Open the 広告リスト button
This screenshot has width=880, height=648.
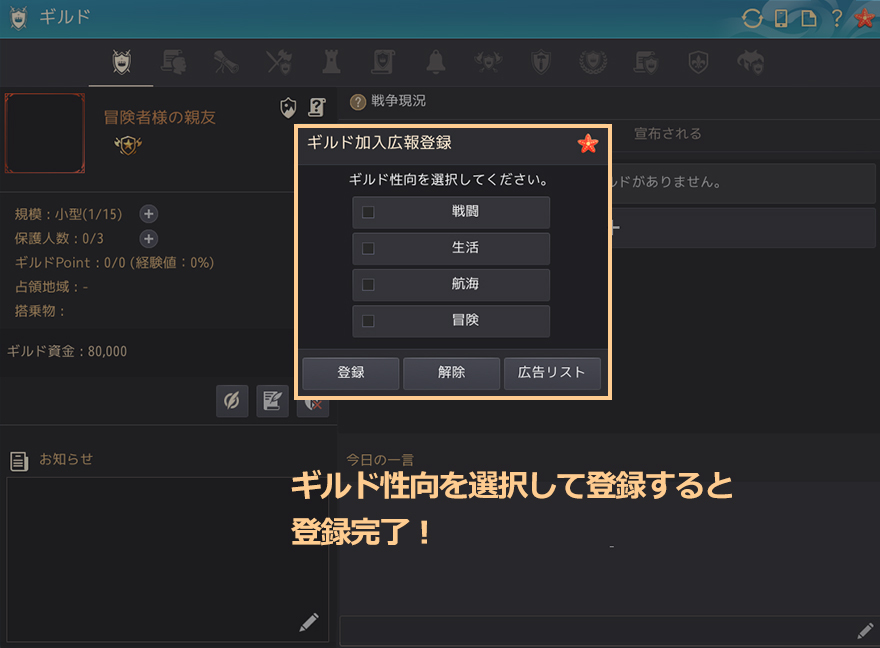(552, 373)
